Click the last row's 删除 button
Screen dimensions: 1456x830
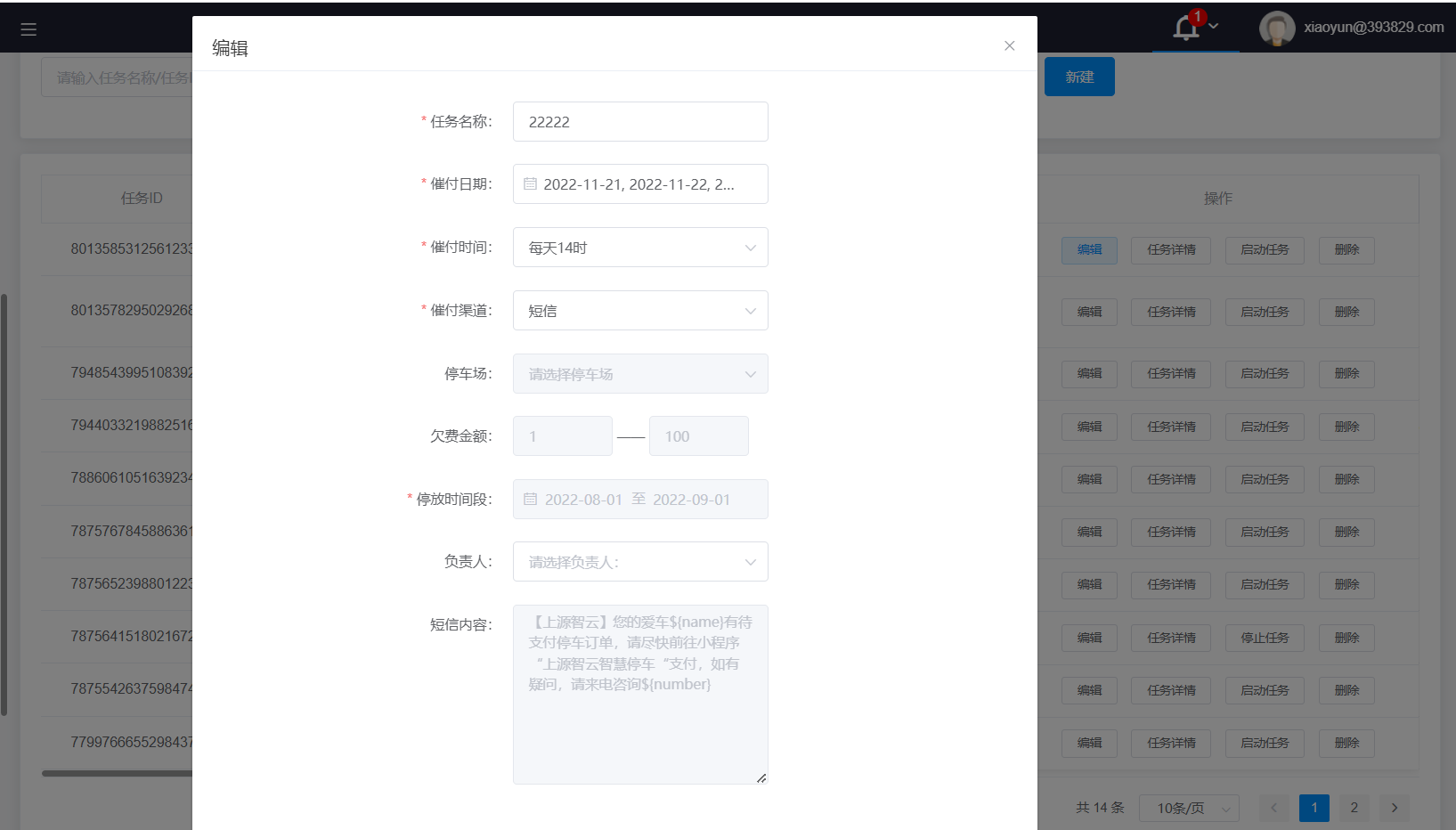pyautogui.click(x=1346, y=743)
